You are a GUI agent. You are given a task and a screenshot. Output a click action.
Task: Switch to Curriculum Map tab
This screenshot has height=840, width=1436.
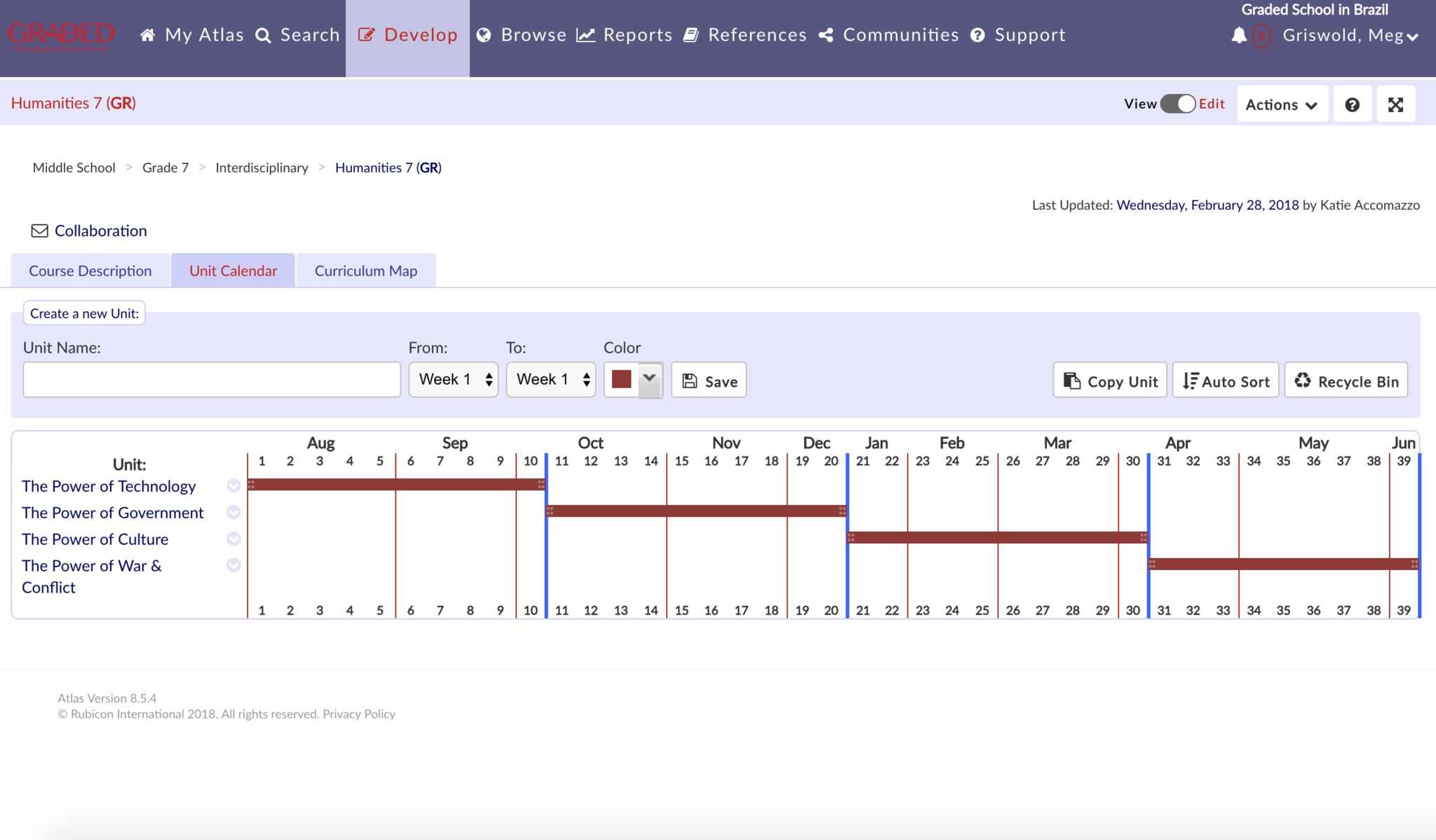click(365, 271)
